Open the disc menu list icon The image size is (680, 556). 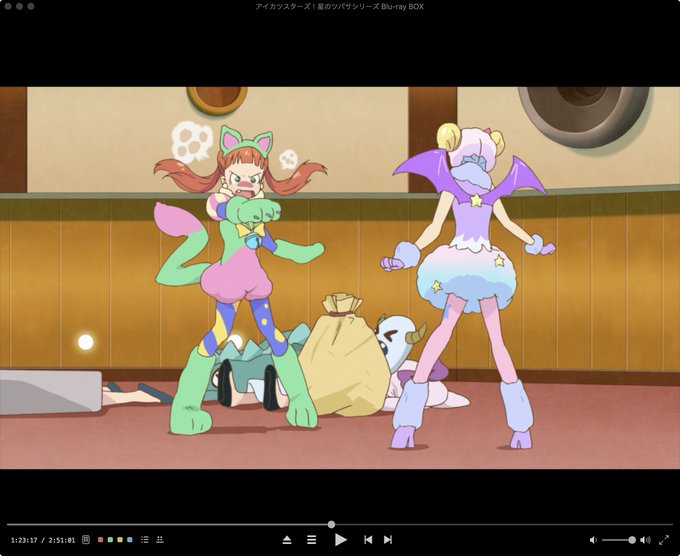coord(311,540)
